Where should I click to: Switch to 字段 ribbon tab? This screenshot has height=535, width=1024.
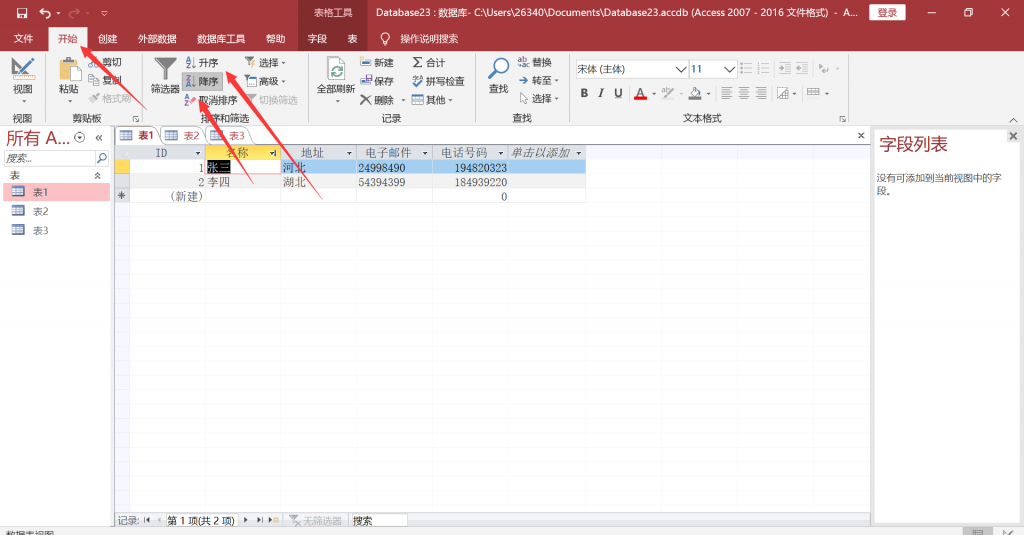click(x=317, y=39)
